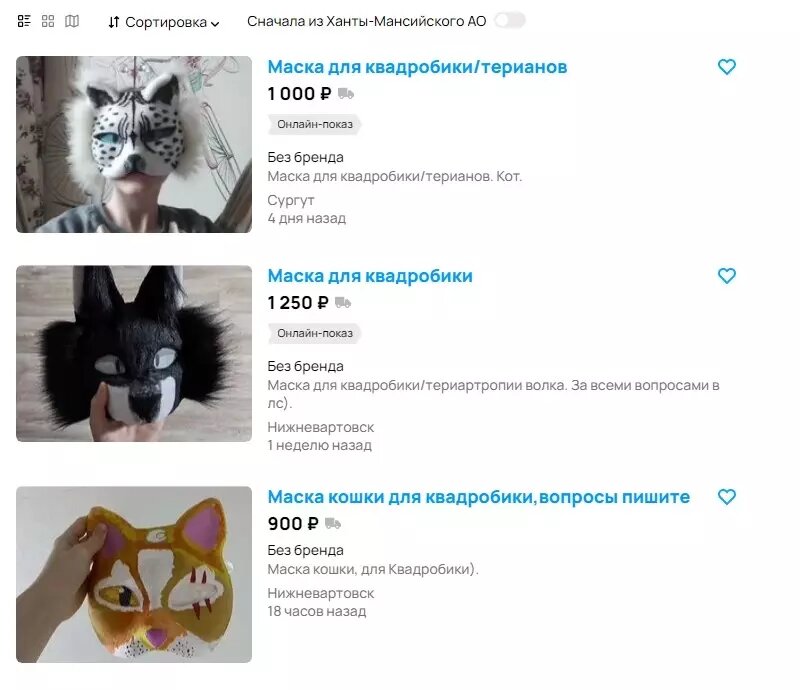Viewport: 800px width, 690px height.
Task: Favorite the 900 ₽ cat mask listing
Action: pos(727,497)
